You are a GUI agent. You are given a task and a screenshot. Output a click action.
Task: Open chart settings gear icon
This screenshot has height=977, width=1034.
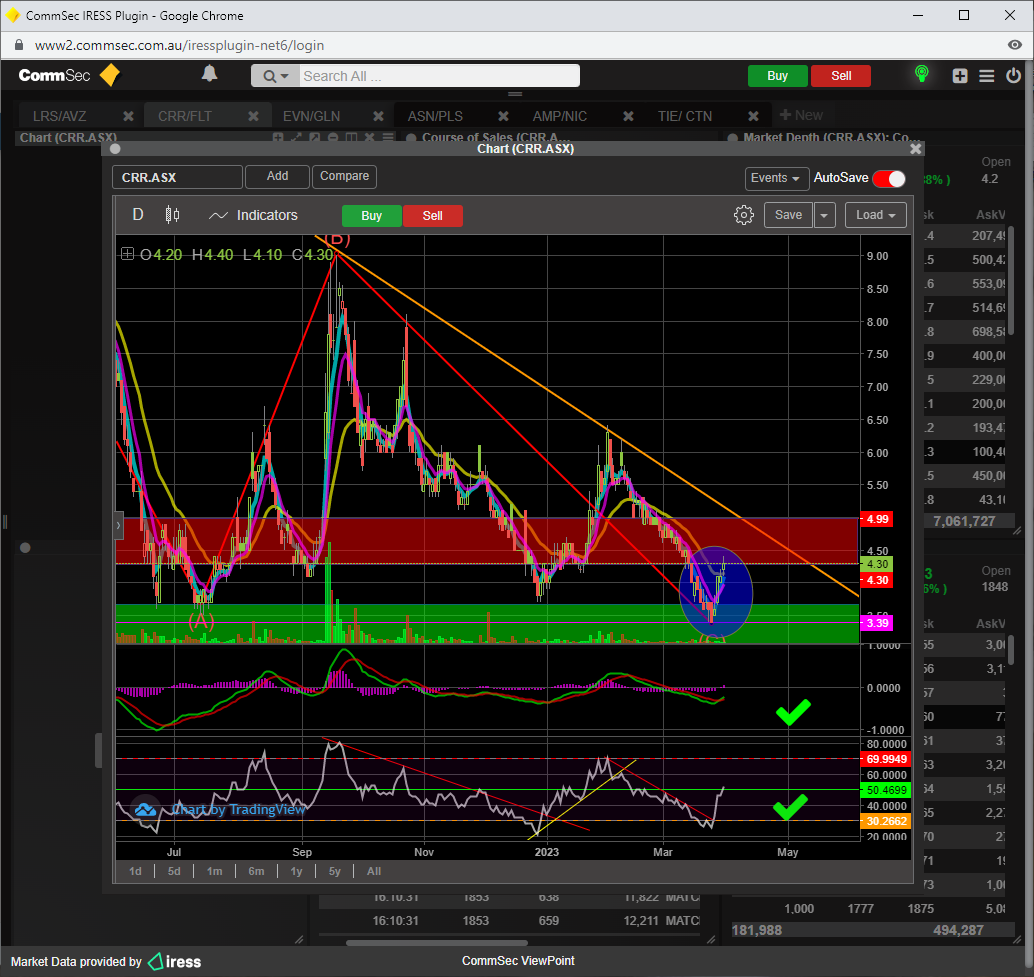pos(744,215)
